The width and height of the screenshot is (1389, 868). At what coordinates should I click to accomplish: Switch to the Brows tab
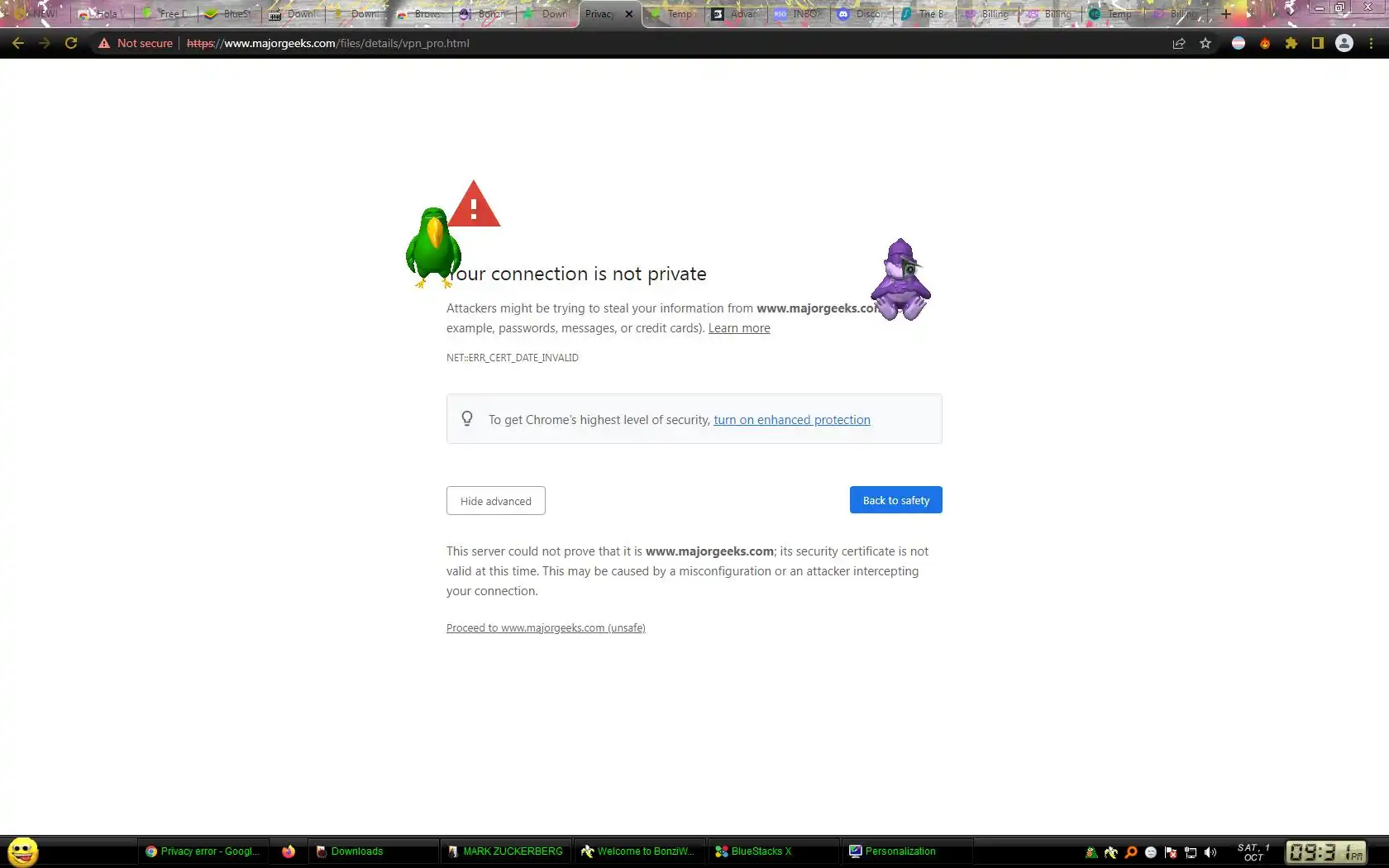[x=422, y=14]
